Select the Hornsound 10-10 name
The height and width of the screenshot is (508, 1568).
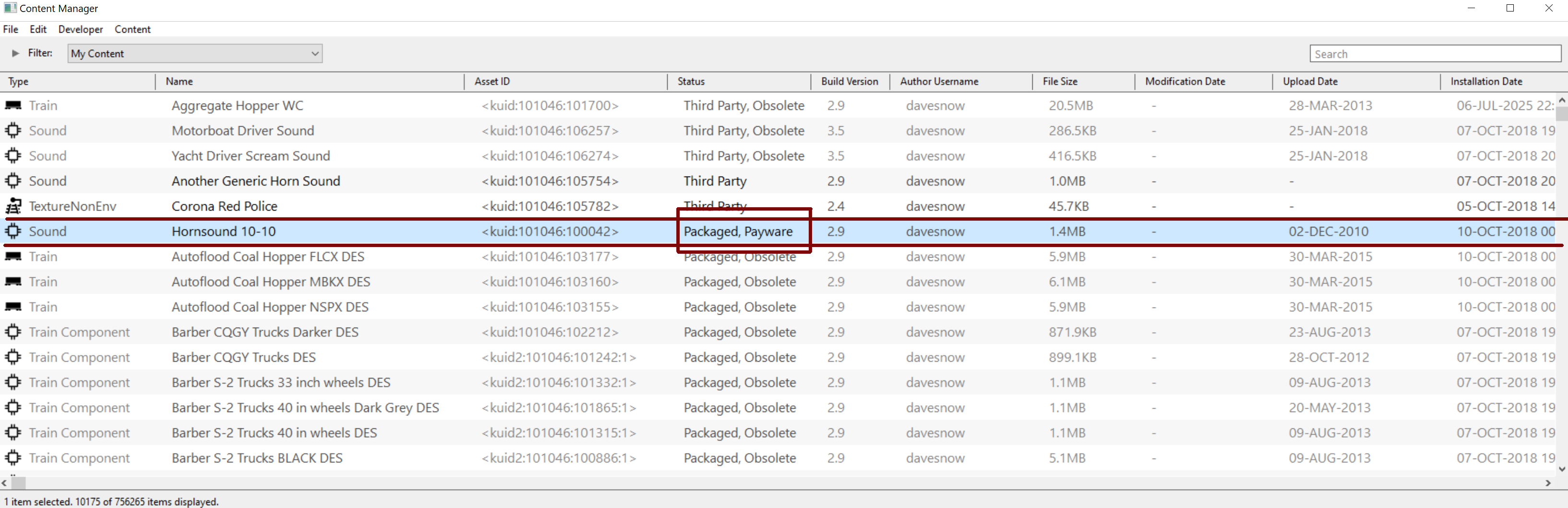click(x=224, y=231)
